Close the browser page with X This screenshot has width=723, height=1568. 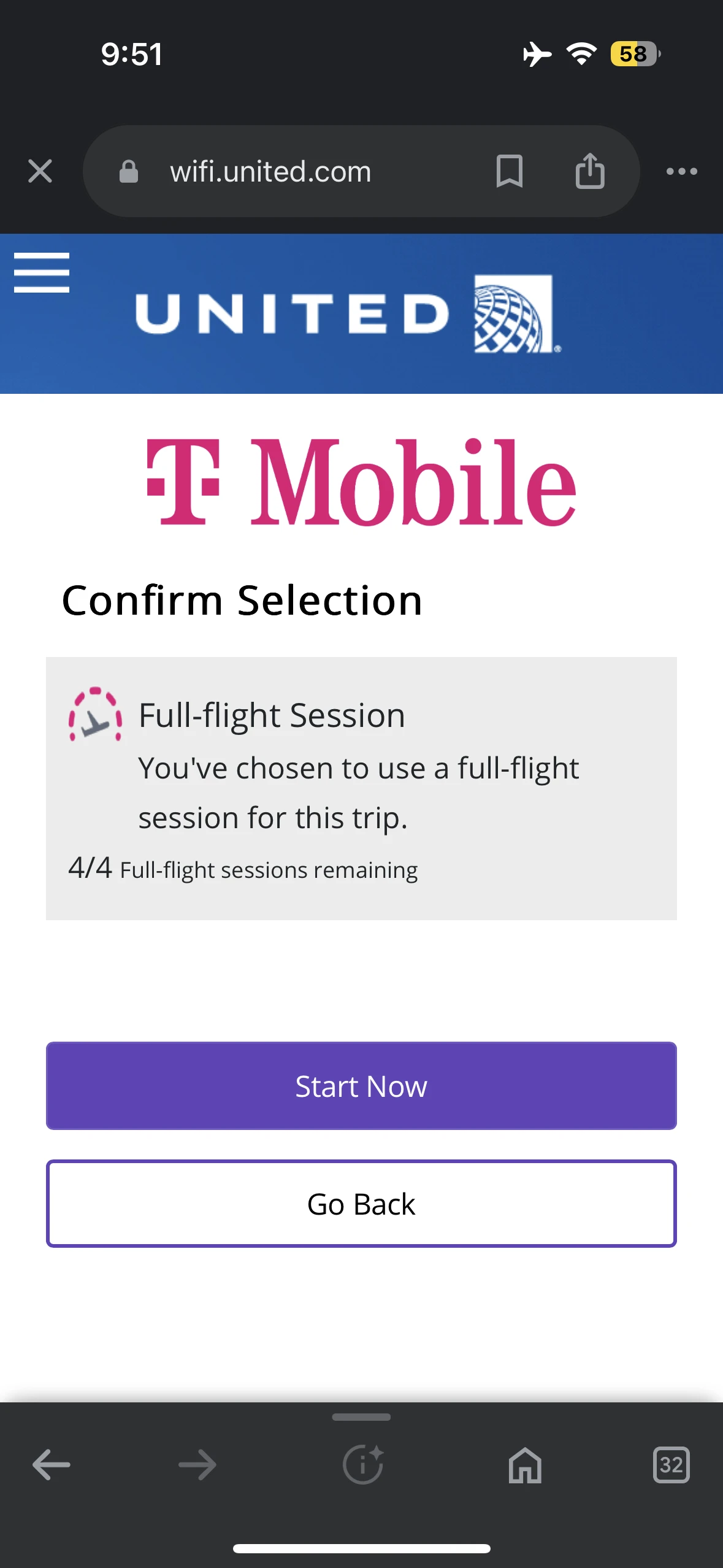pyautogui.click(x=40, y=171)
